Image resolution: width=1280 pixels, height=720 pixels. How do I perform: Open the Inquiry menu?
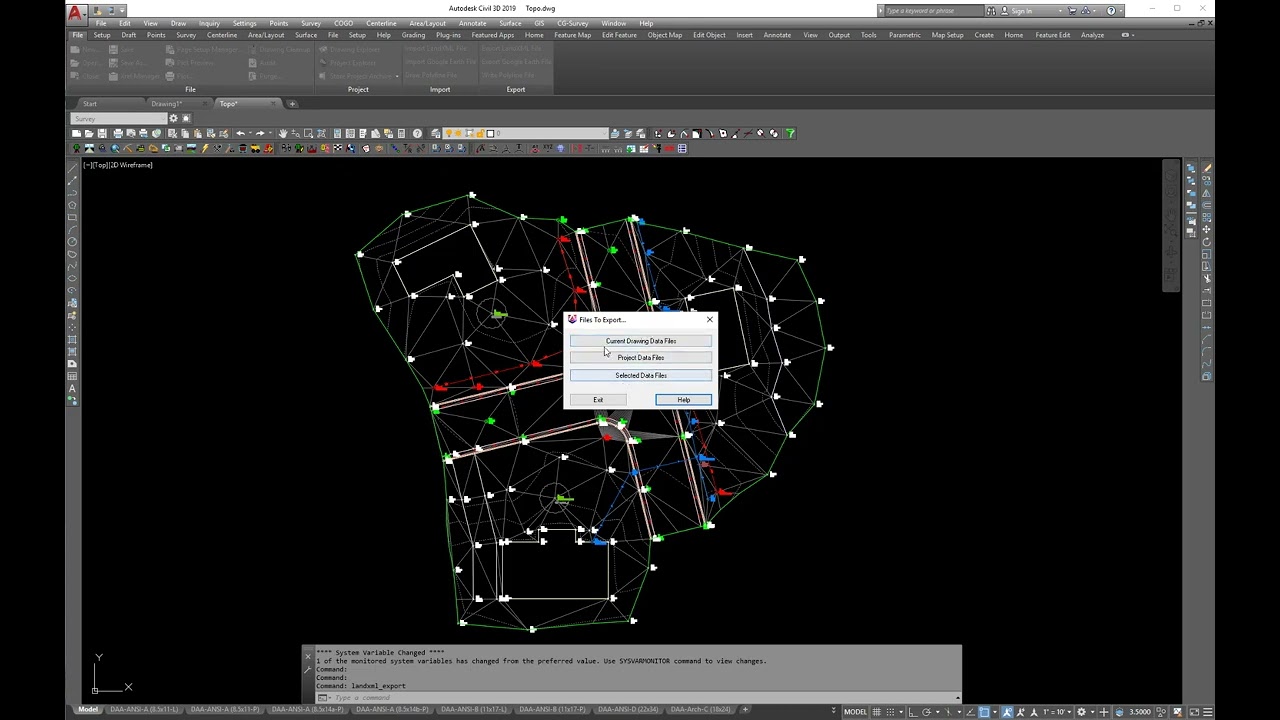coord(209,23)
